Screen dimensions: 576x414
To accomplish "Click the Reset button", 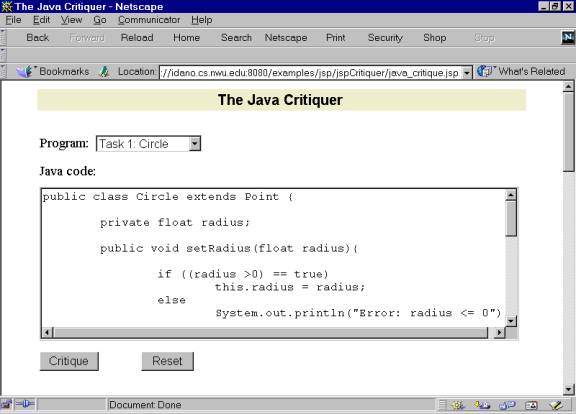I will coord(167,361).
